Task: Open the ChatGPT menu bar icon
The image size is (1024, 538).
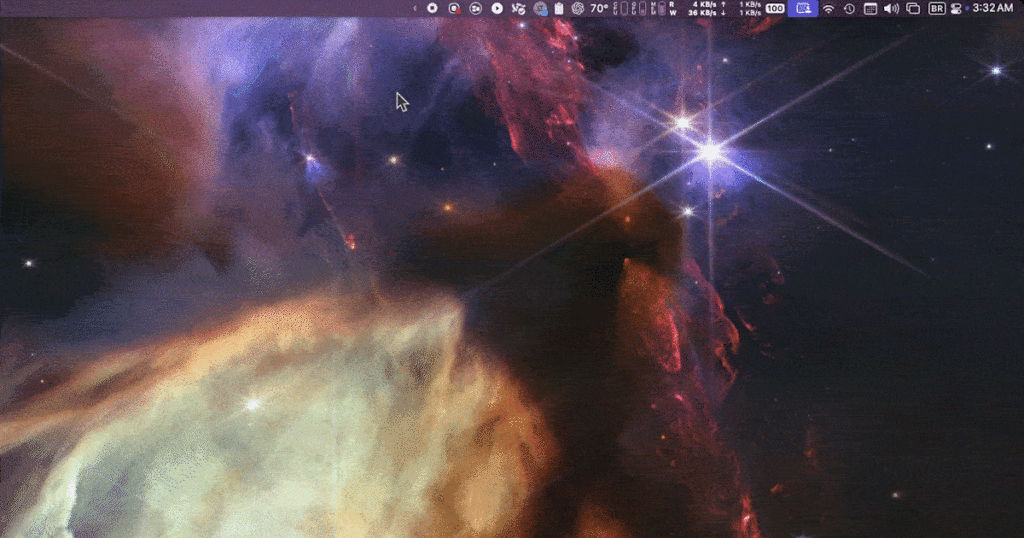Action: coord(577,8)
